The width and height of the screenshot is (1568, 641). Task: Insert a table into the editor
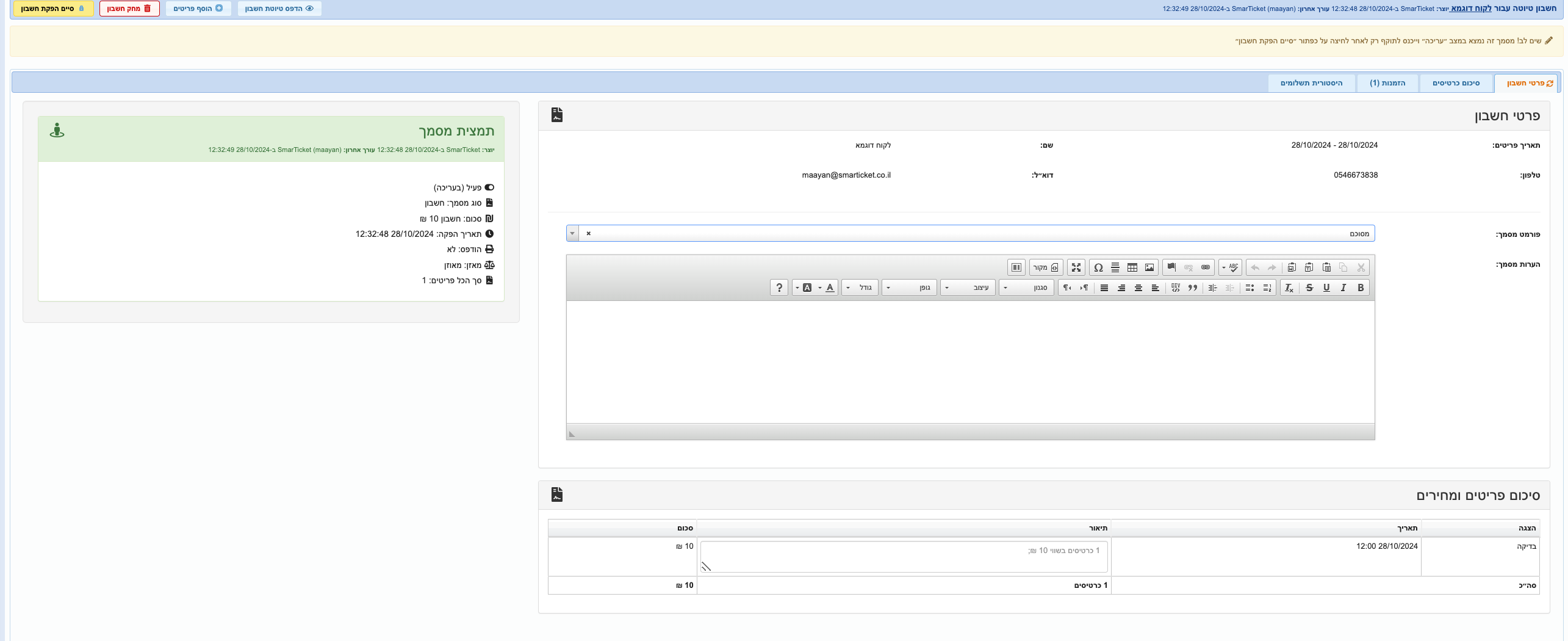(x=1132, y=267)
